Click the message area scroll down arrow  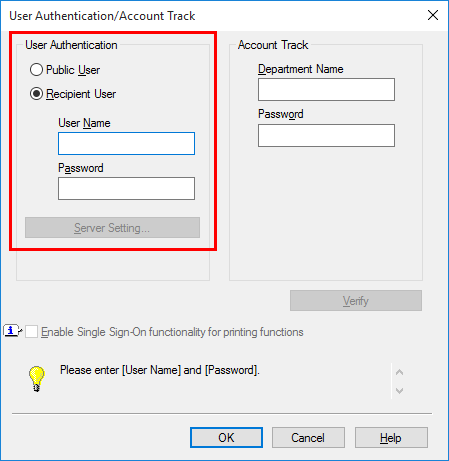(x=399, y=390)
